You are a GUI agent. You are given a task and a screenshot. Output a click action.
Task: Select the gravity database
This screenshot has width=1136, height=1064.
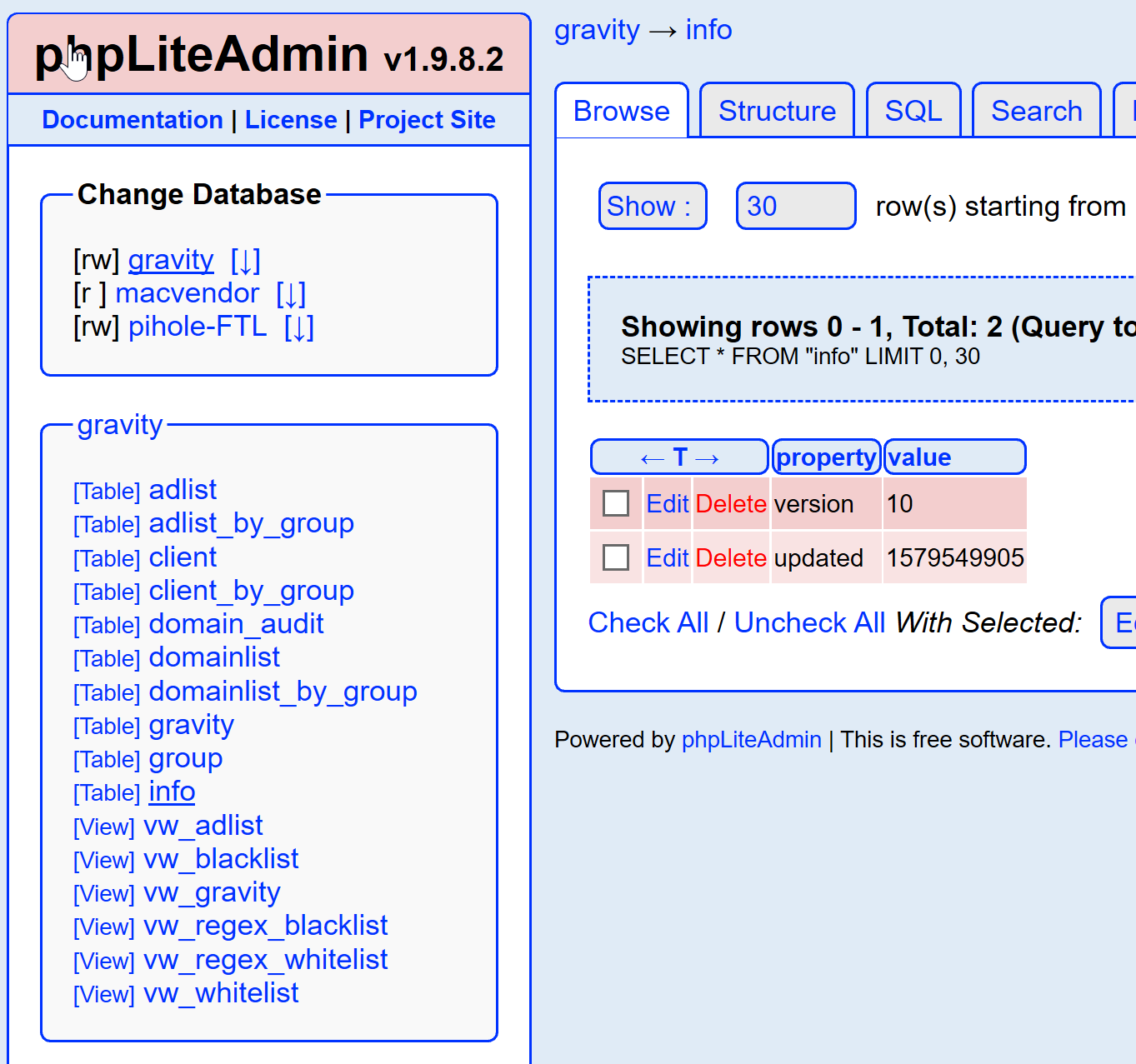(171, 261)
